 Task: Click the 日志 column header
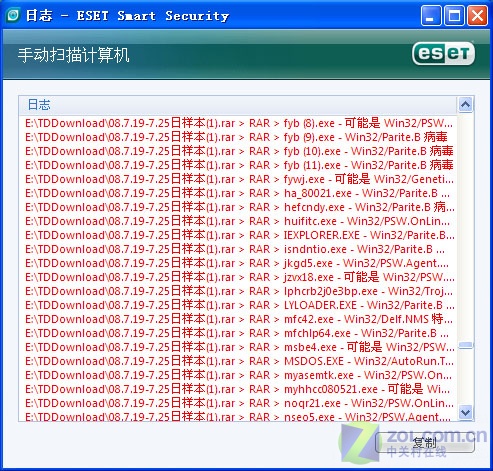[238, 105]
